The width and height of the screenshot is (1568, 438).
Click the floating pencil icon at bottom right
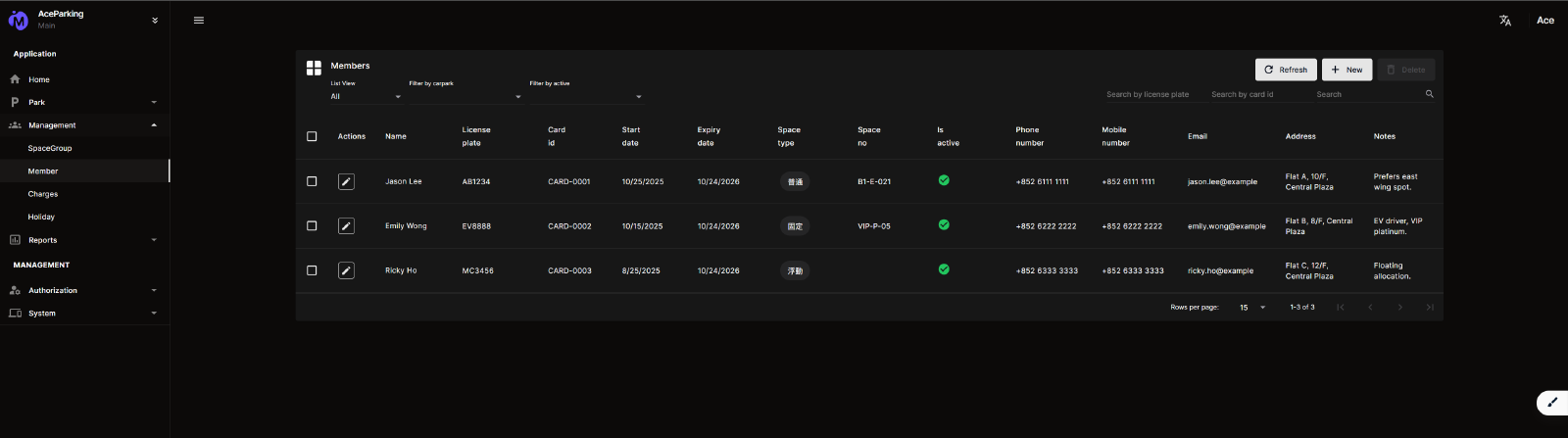point(1552,402)
